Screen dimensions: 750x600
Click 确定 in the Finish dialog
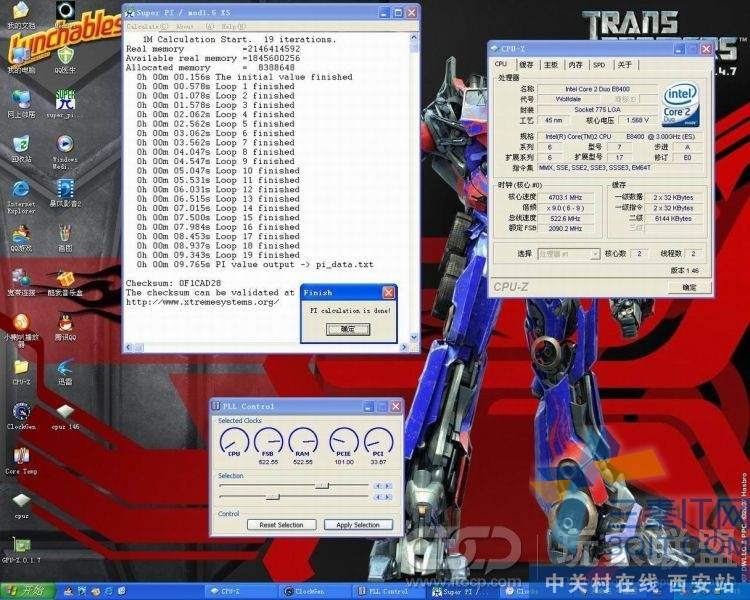348,329
